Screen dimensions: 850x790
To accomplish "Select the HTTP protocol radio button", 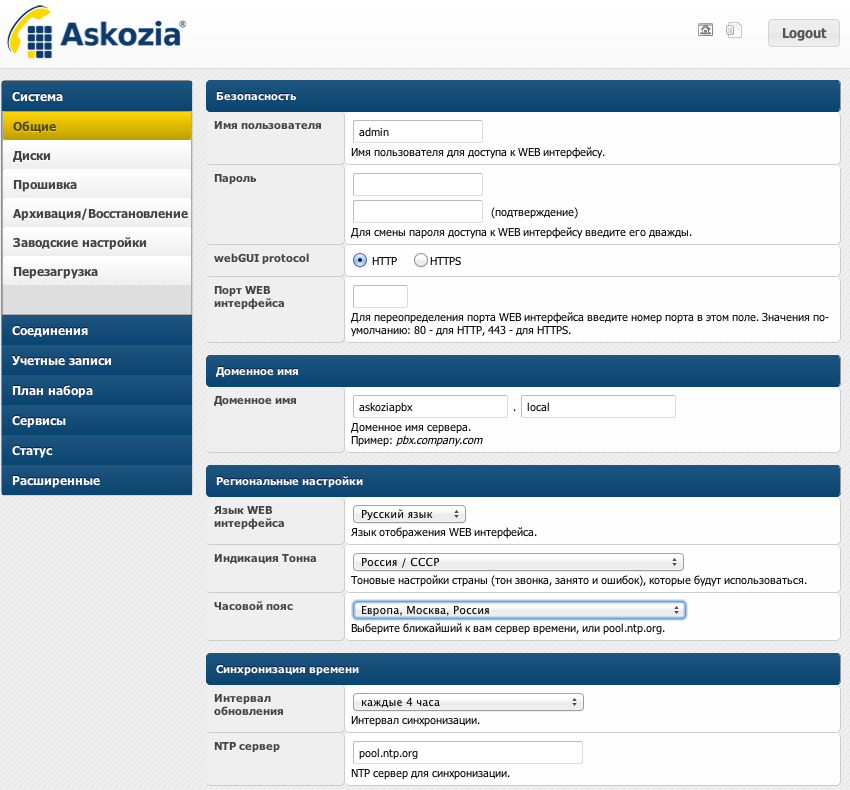I will pyautogui.click(x=359, y=260).
